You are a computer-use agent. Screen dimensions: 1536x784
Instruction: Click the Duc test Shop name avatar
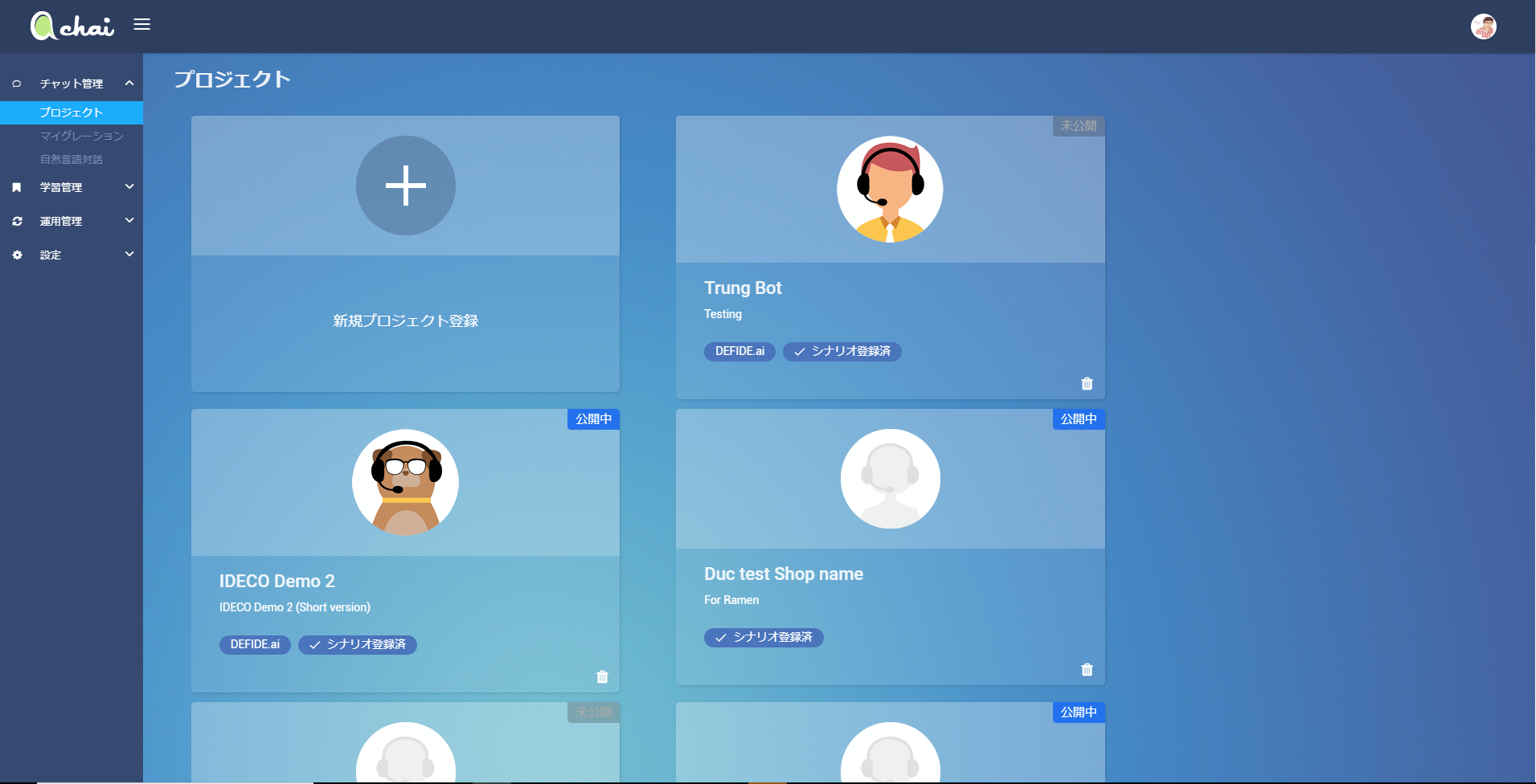click(x=890, y=479)
